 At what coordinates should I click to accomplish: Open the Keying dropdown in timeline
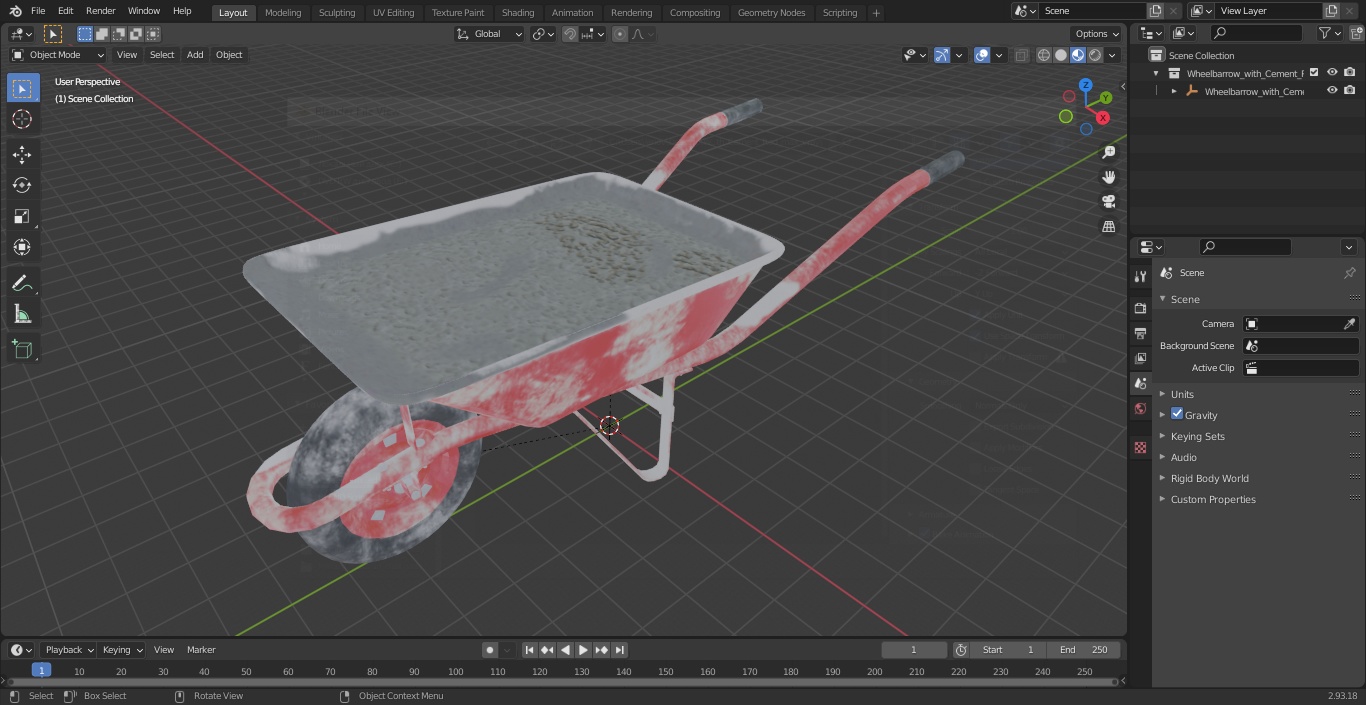(x=123, y=650)
